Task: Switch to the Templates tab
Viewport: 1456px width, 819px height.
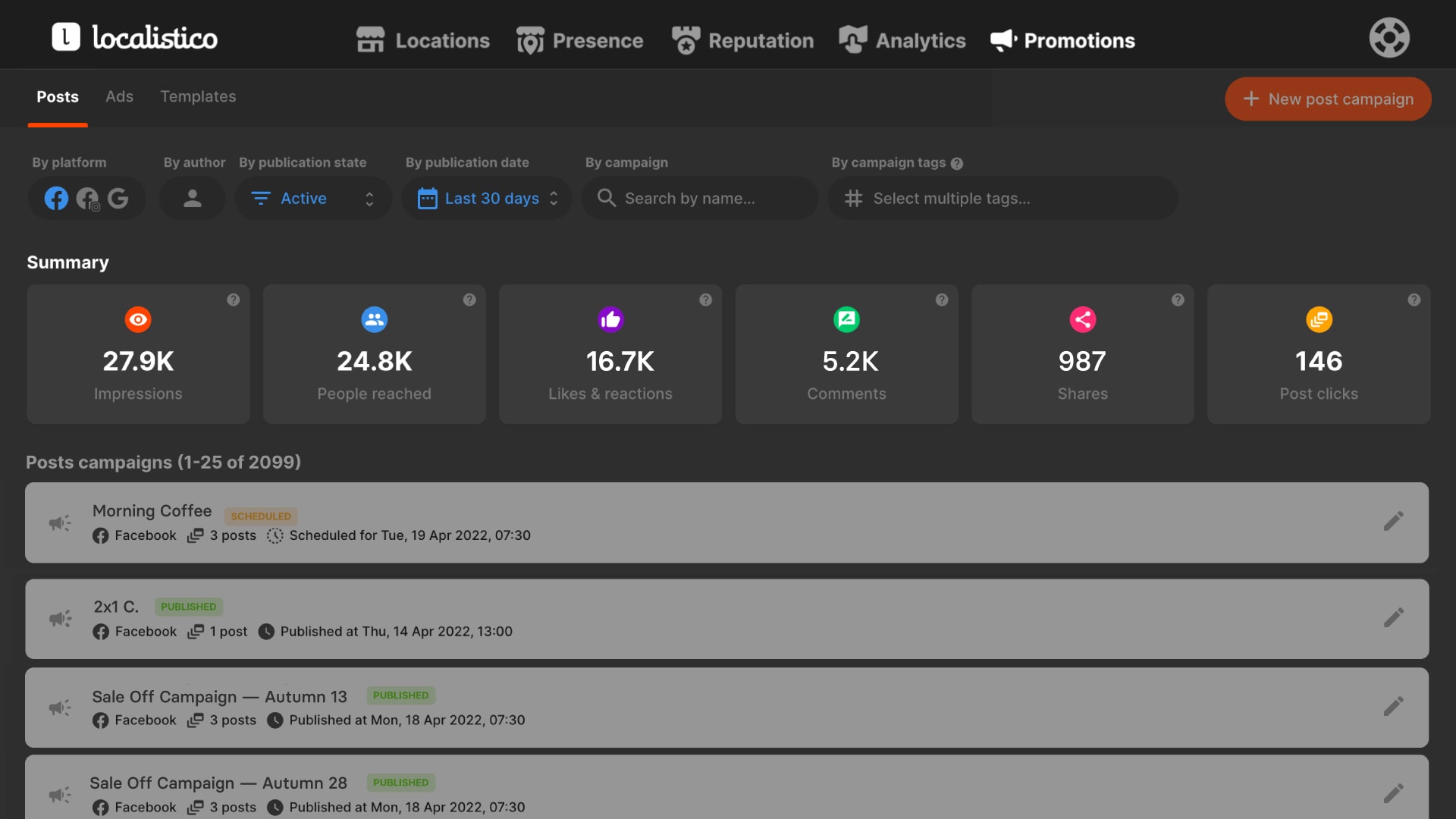Action: pos(198,96)
